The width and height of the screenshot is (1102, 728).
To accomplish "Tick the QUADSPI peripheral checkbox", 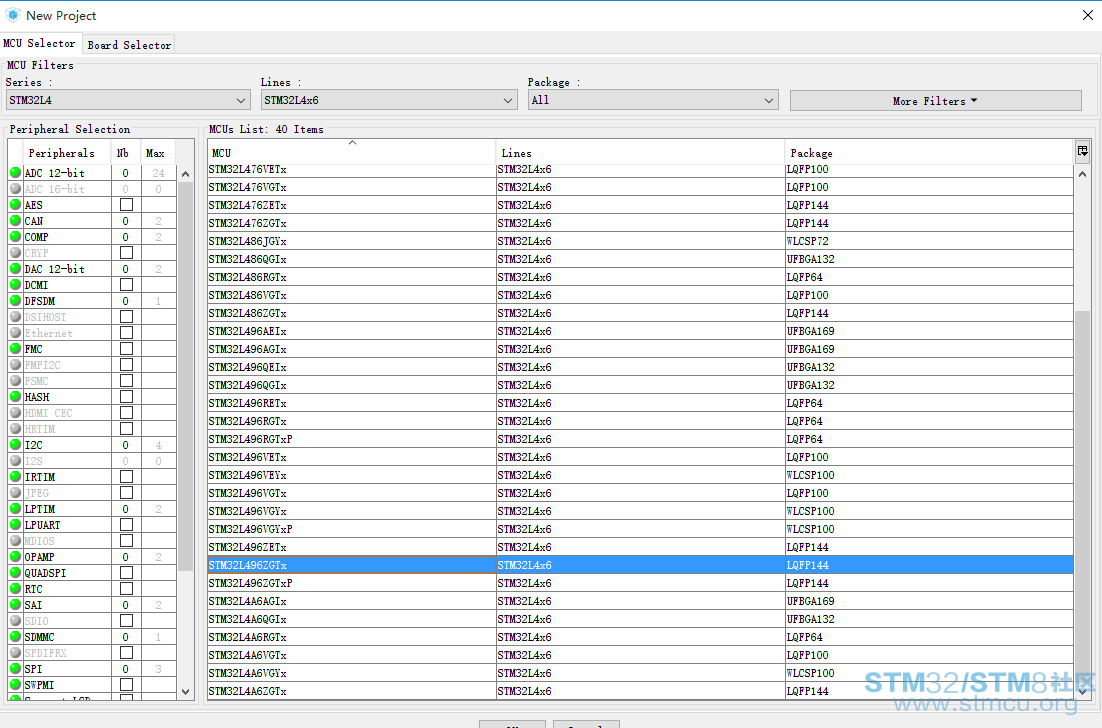I will pyautogui.click(x=127, y=573).
